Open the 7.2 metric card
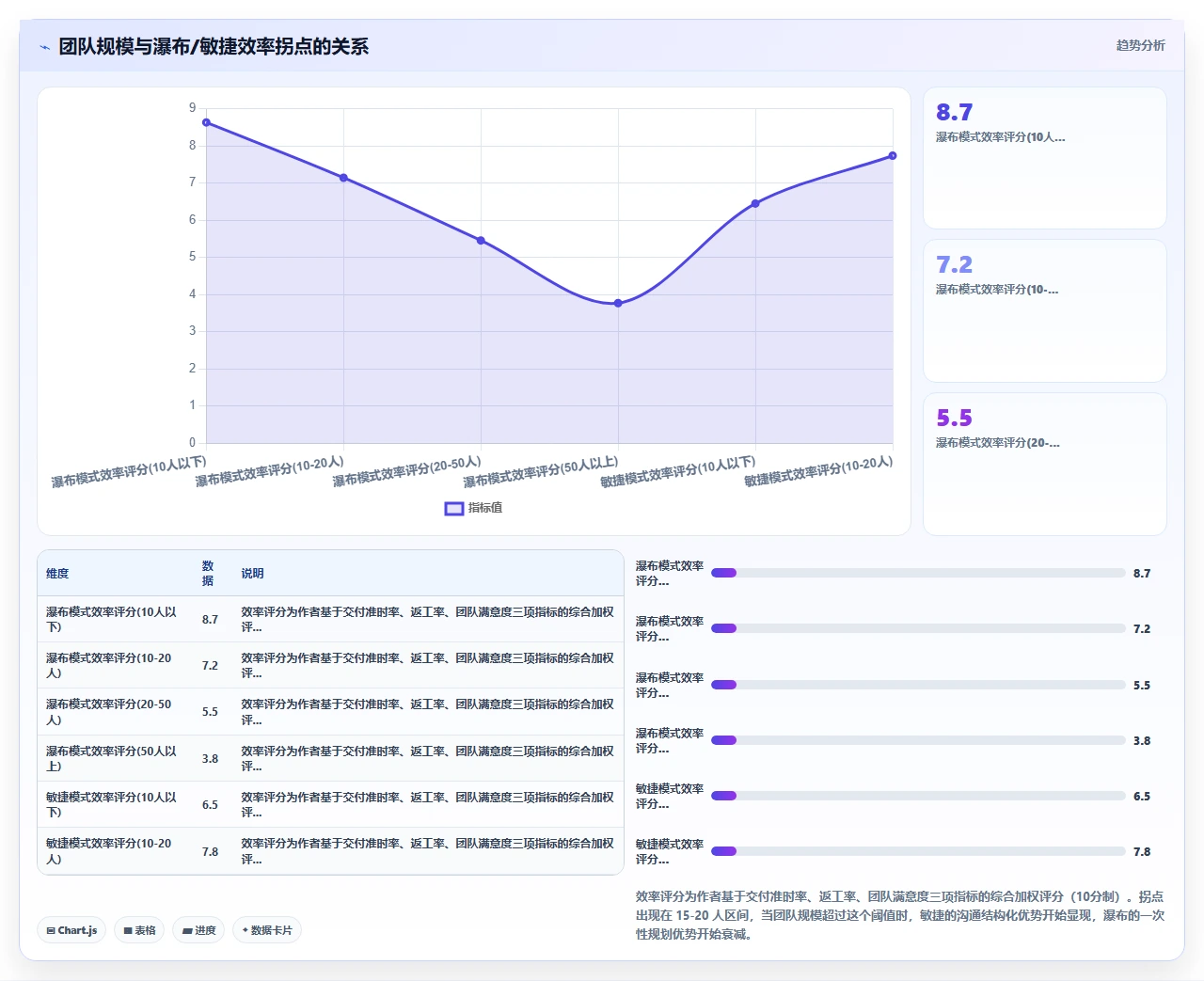Screen dimensions: 1204x981 coord(1045,311)
